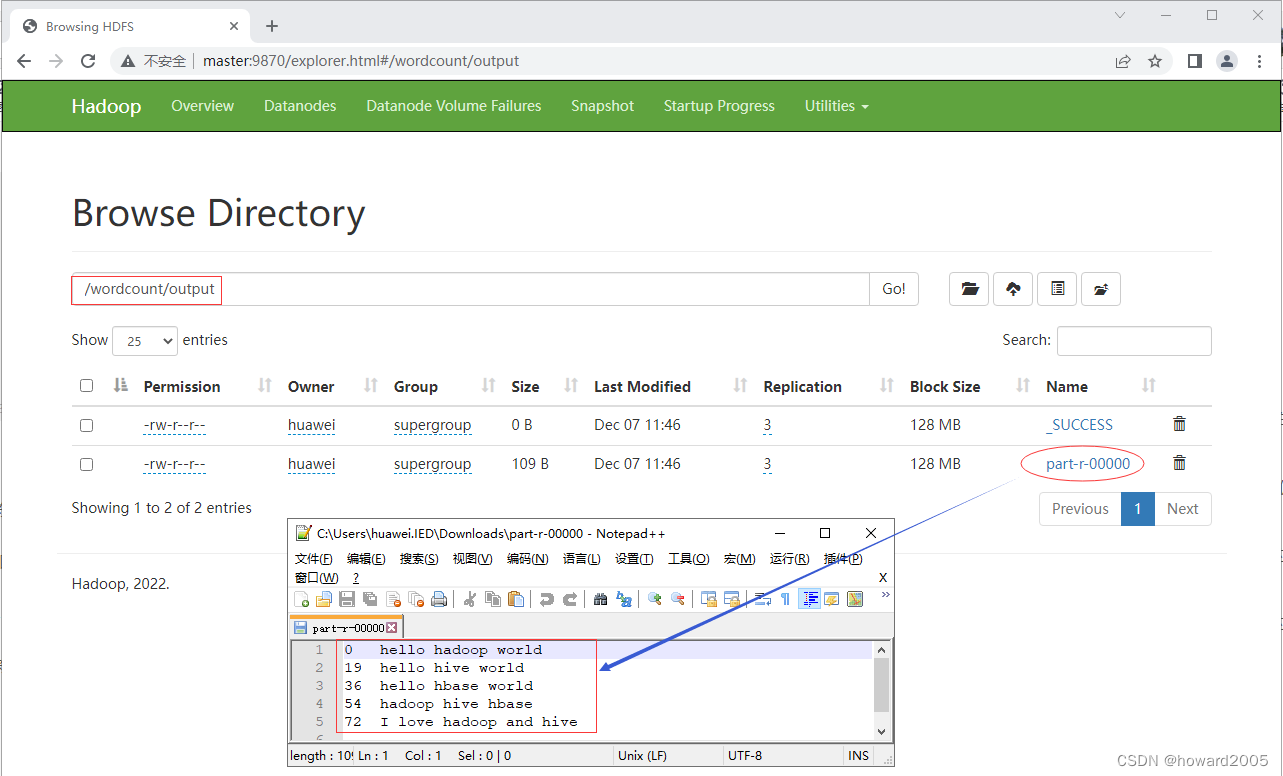Select the part-r-00000 tab in Notepad++
This screenshot has width=1283, height=776.
click(x=346, y=628)
